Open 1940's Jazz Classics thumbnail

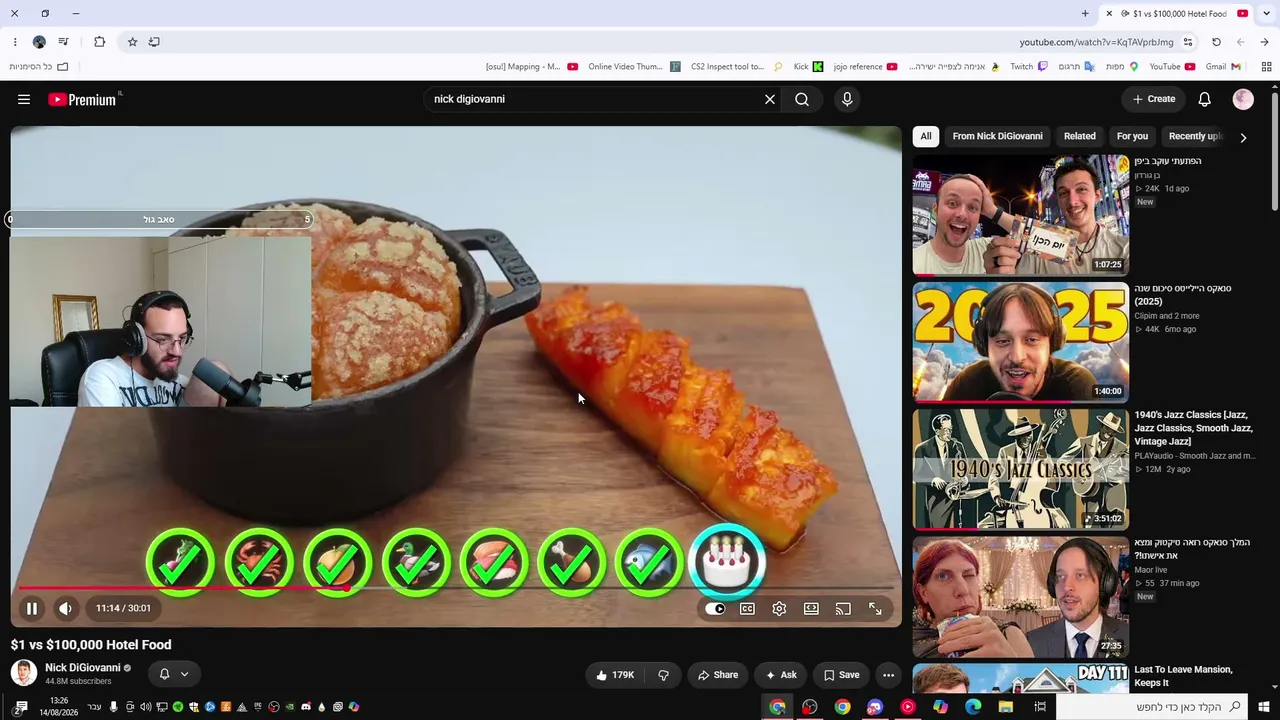(1021, 469)
